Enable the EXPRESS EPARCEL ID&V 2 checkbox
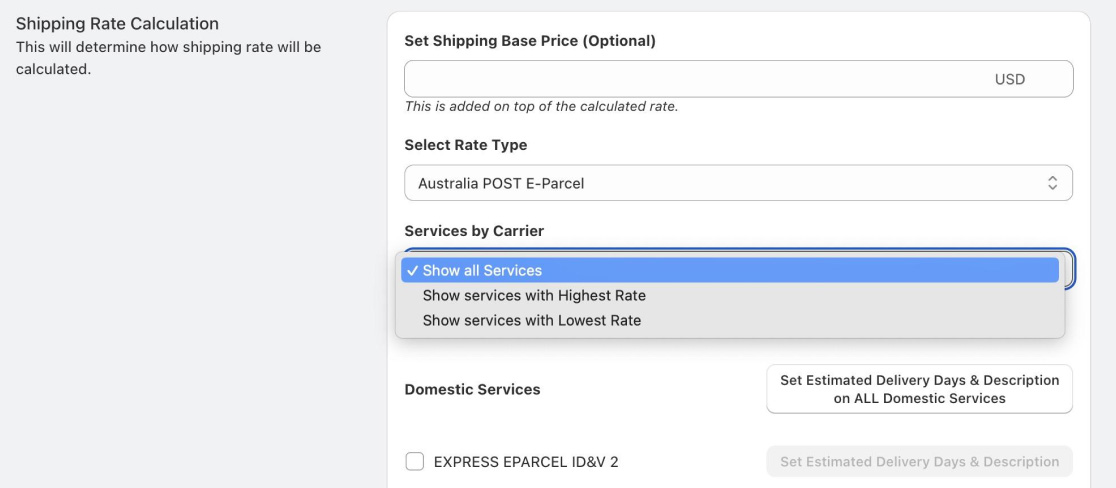 [x=414, y=462]
